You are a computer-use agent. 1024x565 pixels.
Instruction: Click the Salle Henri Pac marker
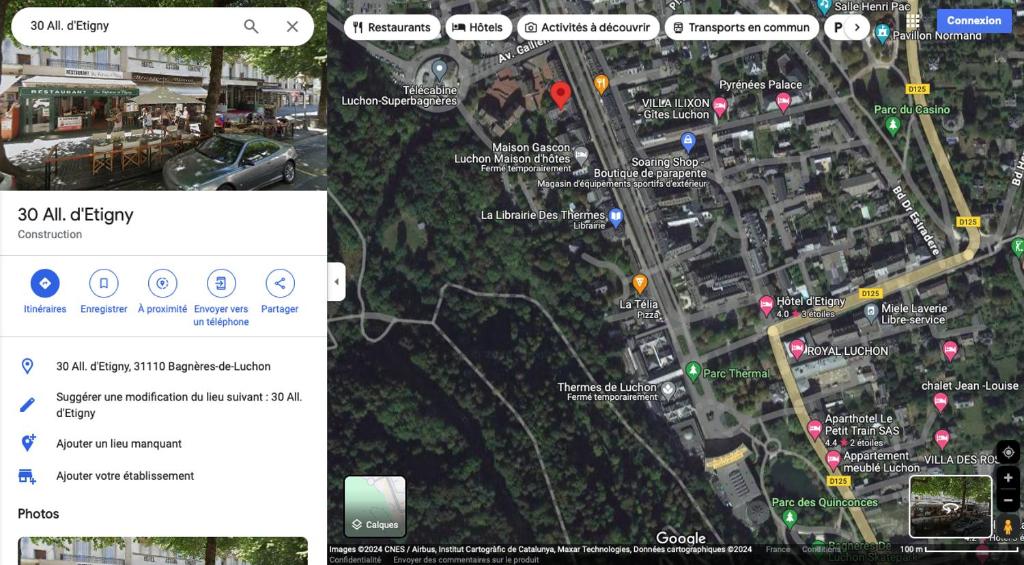pos(825,7)
